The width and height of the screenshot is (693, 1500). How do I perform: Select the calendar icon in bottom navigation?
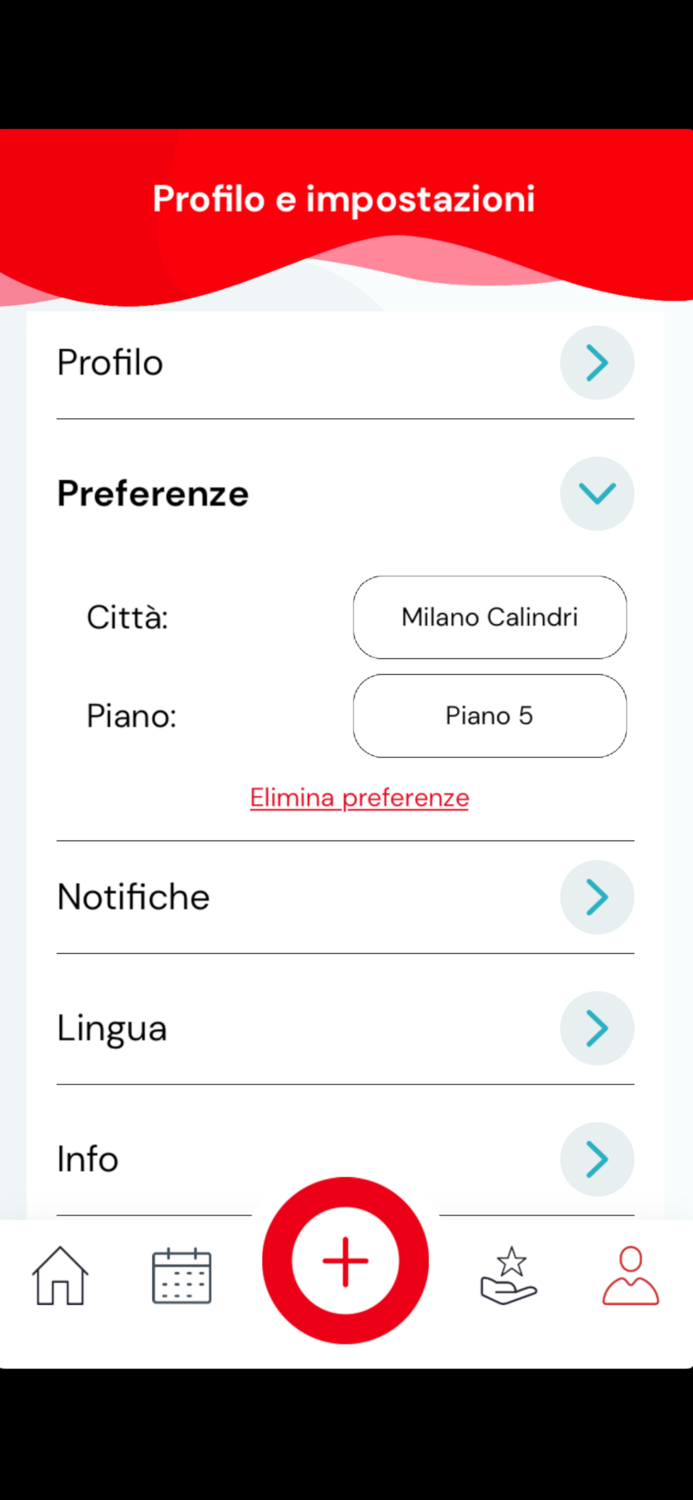click(x=181, y=1275)
